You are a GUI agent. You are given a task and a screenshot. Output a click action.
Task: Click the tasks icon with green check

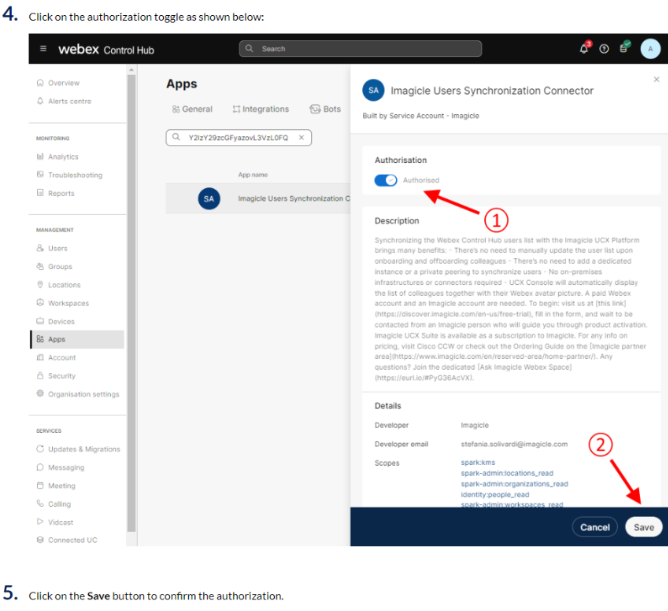[x=625, y=48]
